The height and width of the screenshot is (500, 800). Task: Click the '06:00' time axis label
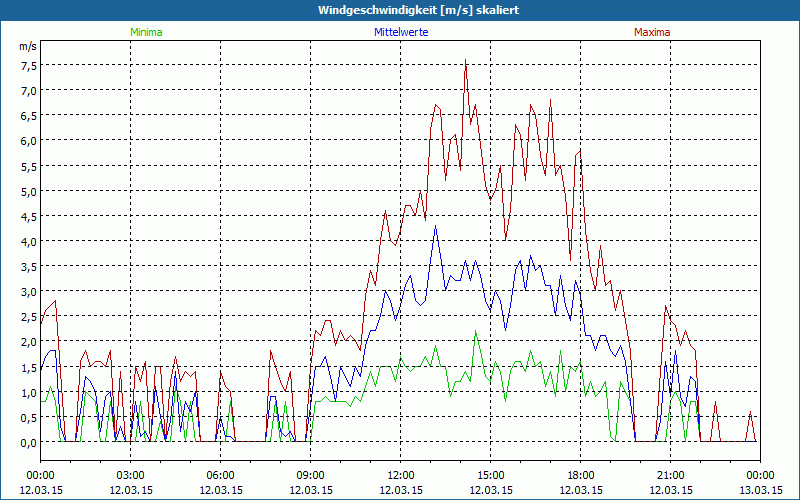tap(220, 476)
